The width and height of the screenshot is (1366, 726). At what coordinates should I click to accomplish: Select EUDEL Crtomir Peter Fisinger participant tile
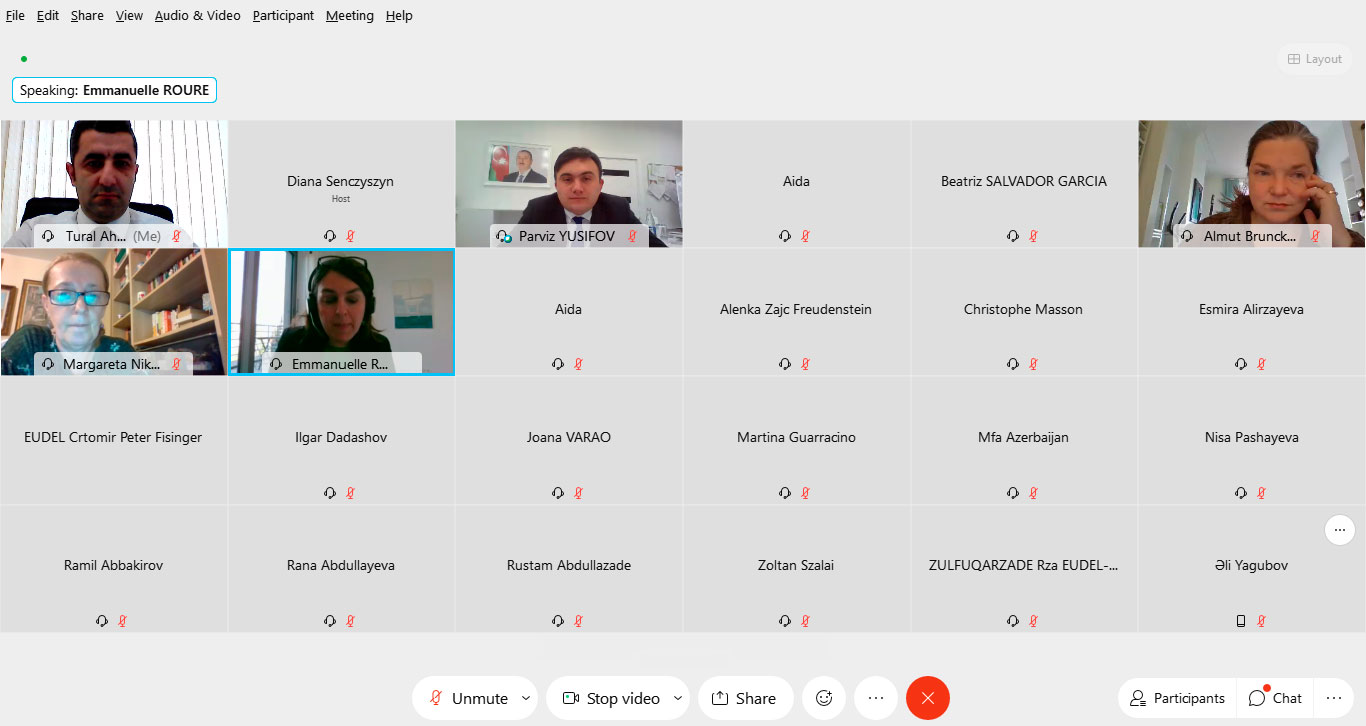point(114,440)
